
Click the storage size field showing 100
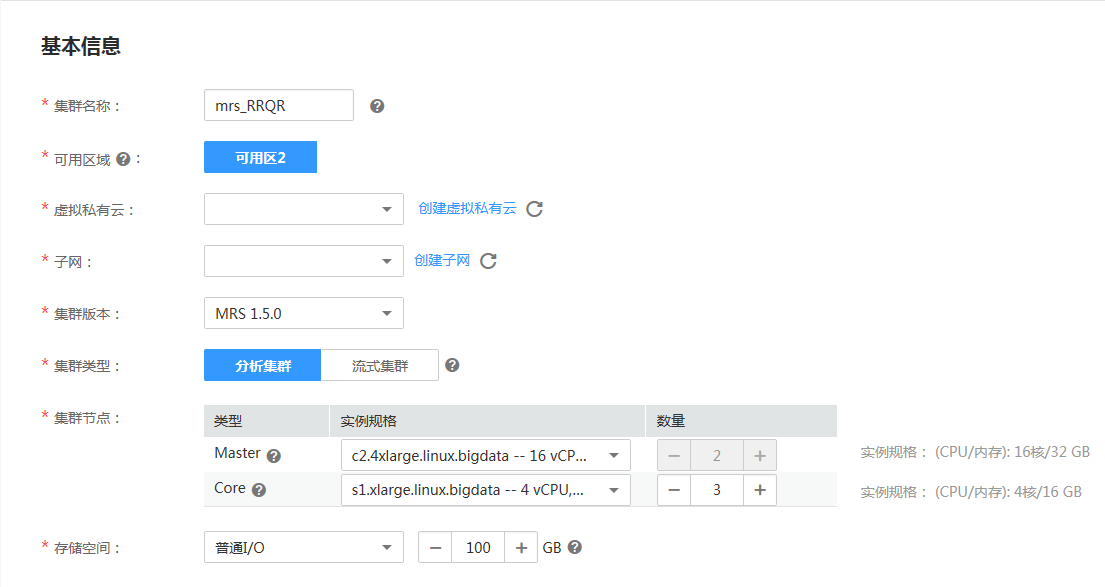pyautogui.click(x=479, y=547)
